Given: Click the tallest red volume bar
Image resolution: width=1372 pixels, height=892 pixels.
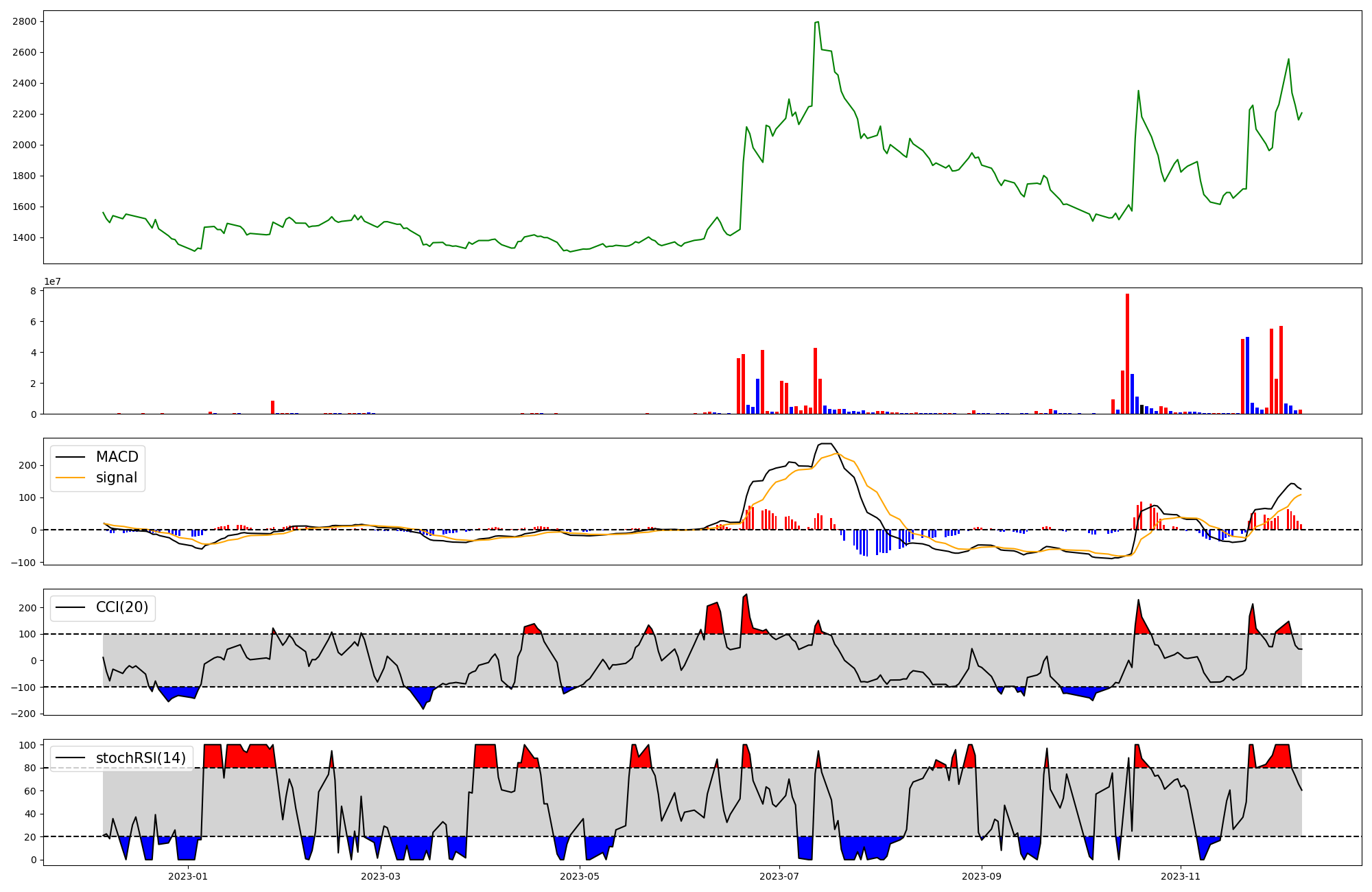Looking at the screenshot, I should click(x=1127, y=353).
